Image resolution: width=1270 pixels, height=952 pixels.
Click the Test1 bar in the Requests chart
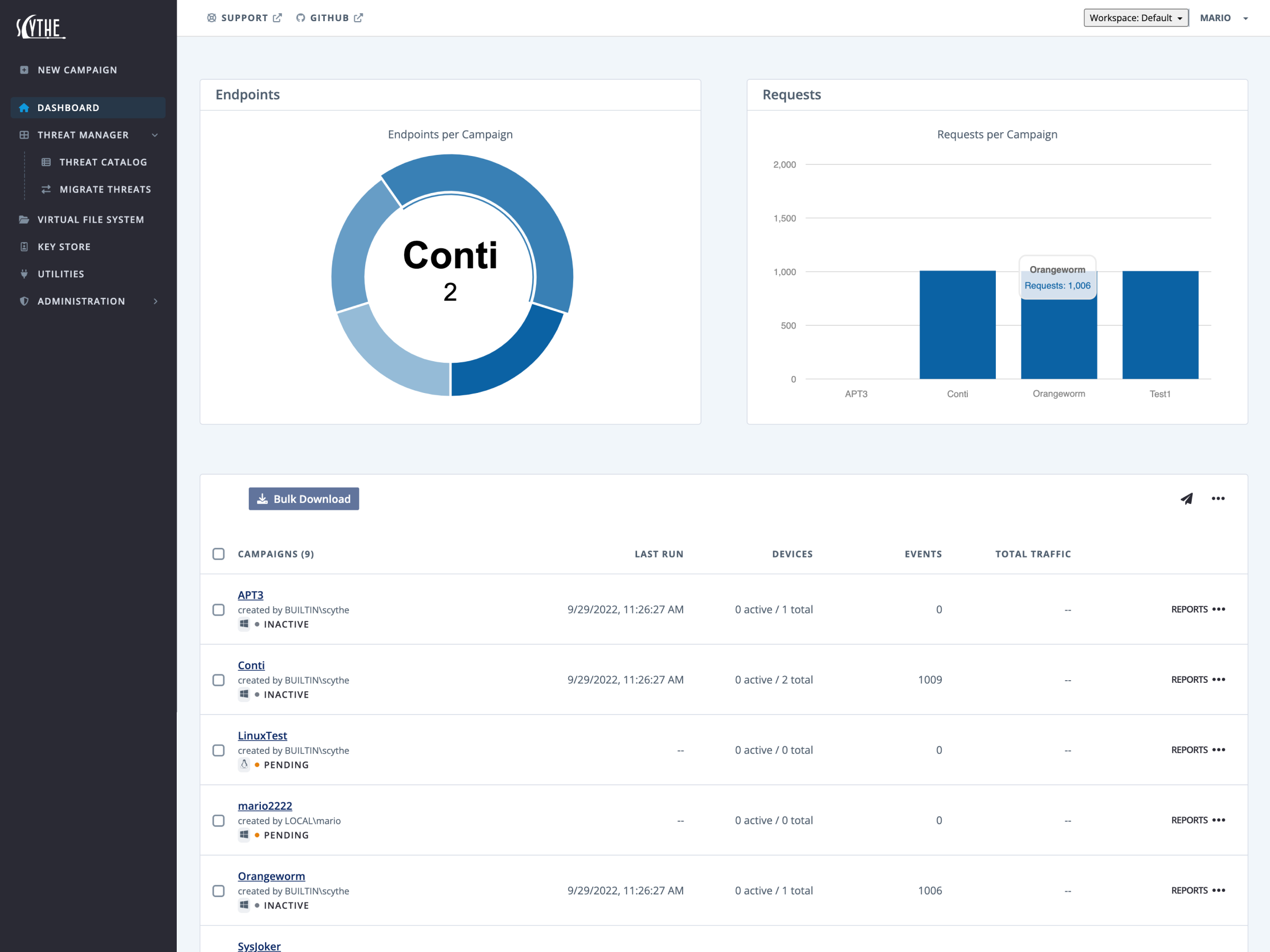click(1160, 325)
